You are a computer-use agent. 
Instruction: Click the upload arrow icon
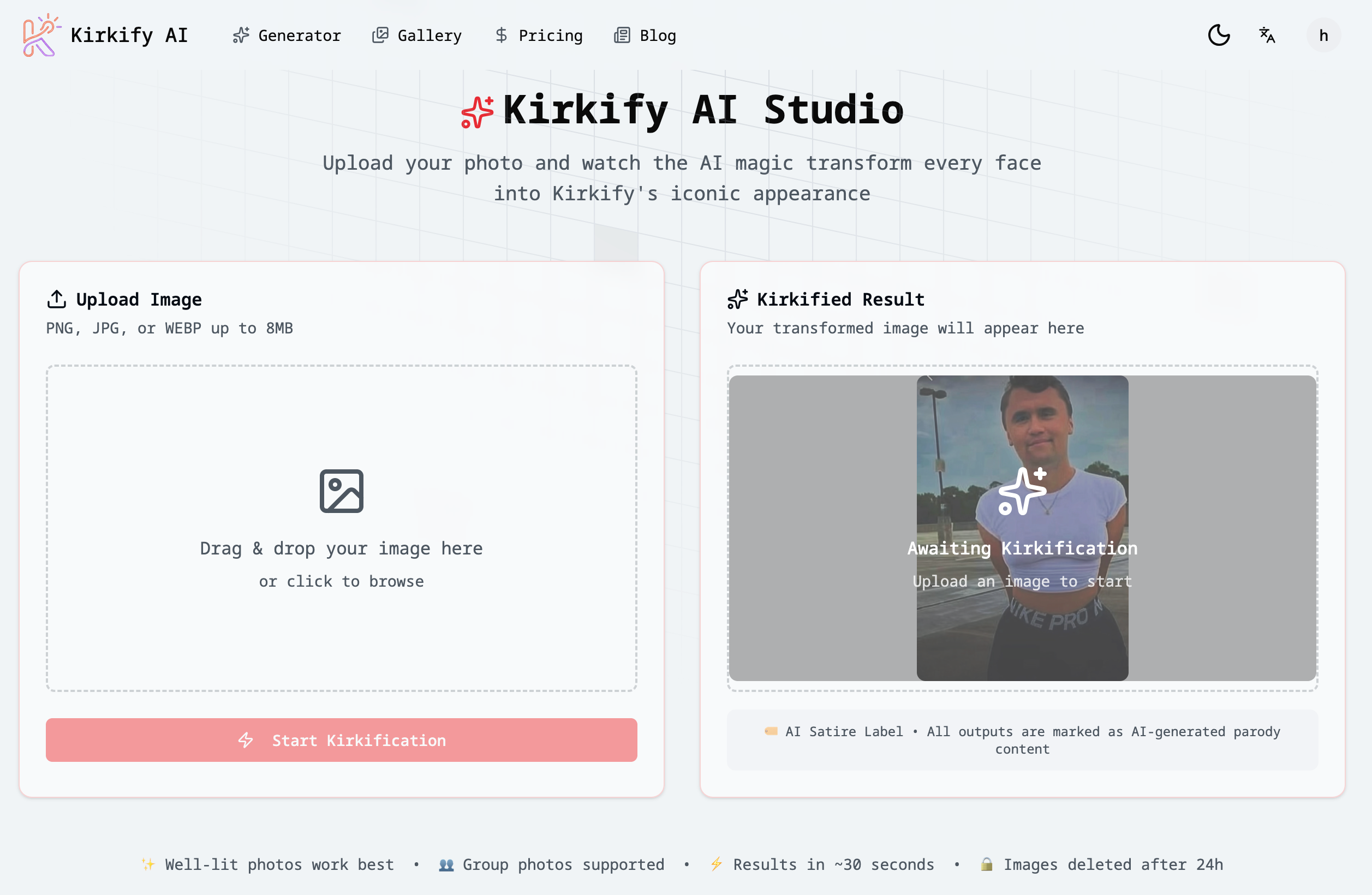click(57, 299)
